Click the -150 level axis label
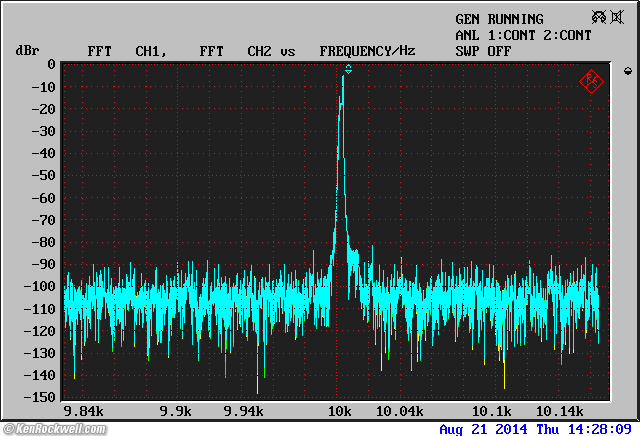The width and height of the screenshot is (640, 436). 38,397
